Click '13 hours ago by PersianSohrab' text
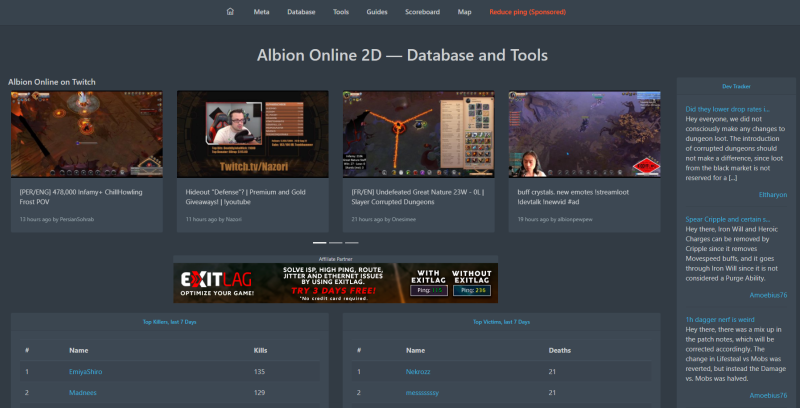This screenshot has height=408, width=800. point(57,219)
